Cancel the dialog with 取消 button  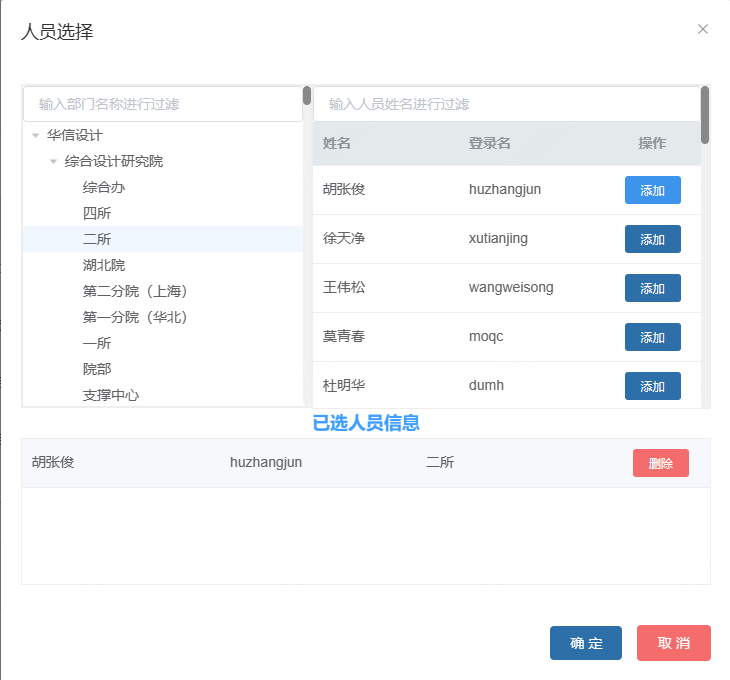[673, 643]
